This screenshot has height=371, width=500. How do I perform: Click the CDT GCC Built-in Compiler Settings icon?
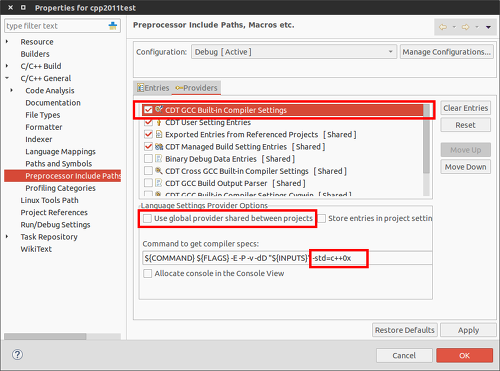click(x=159, y=109)
